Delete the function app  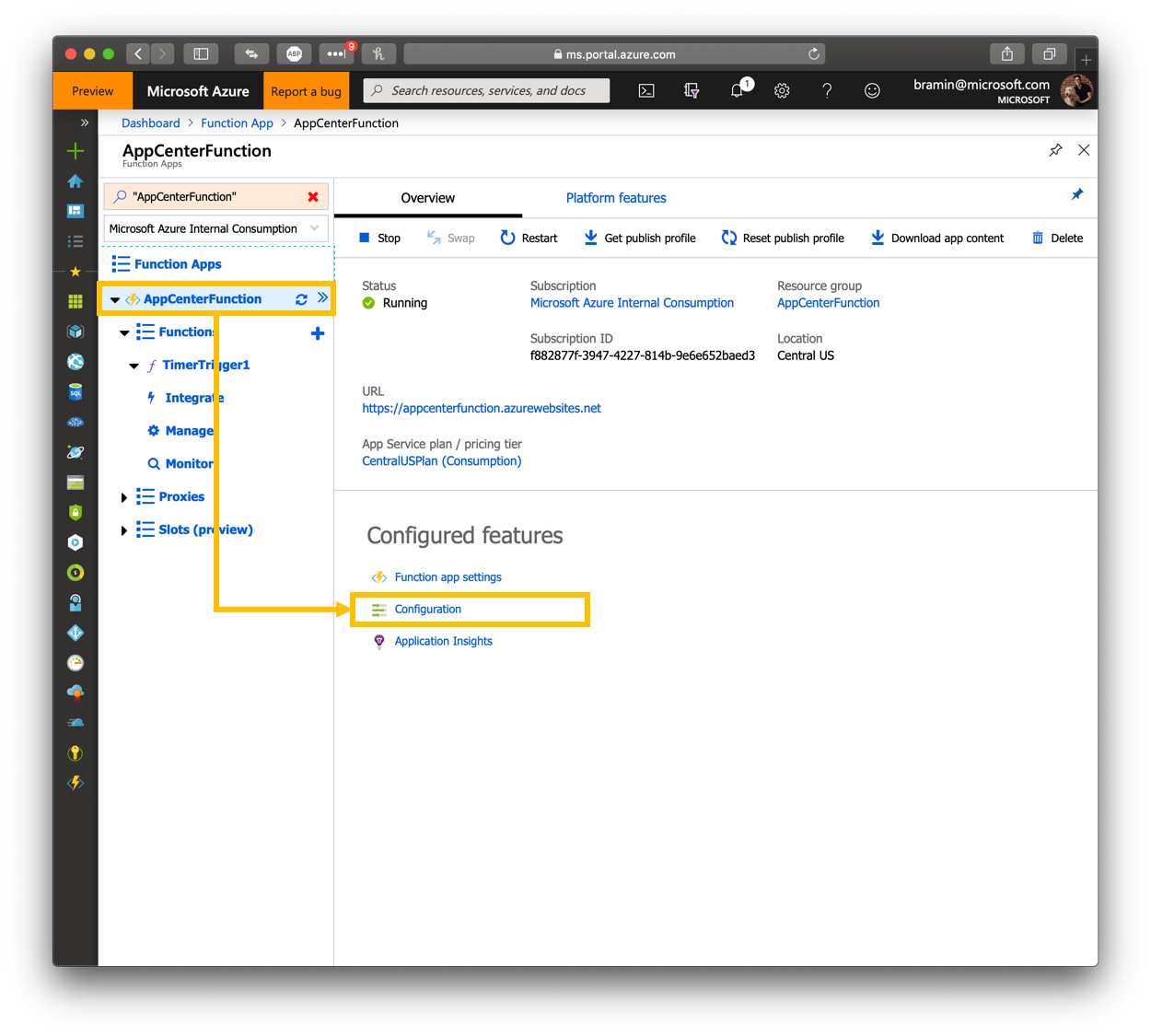[1057, 238]
